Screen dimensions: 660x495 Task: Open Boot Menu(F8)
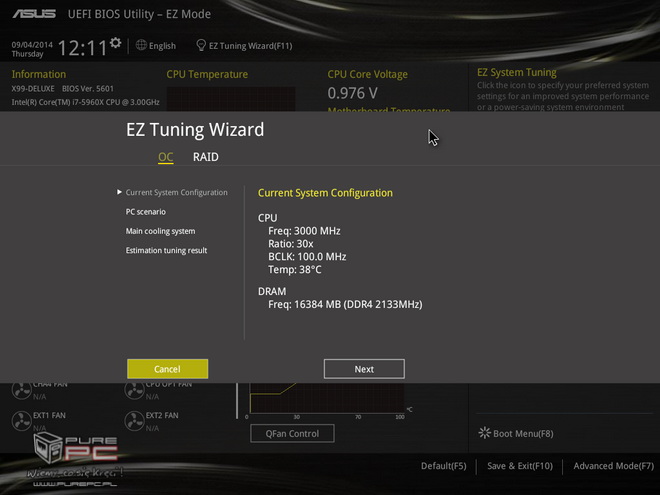[x=523, y=434]
